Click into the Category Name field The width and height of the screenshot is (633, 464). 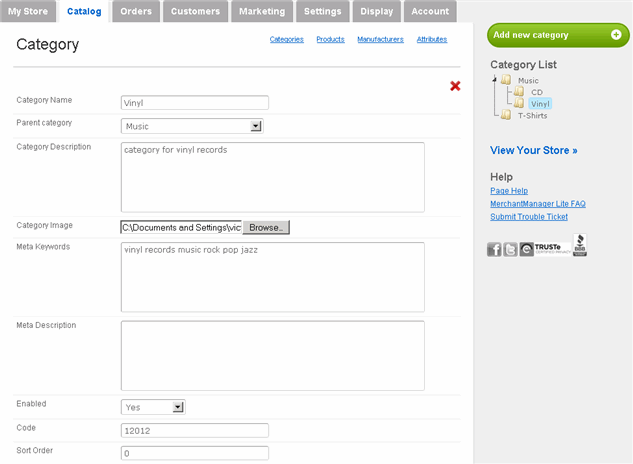195,102
